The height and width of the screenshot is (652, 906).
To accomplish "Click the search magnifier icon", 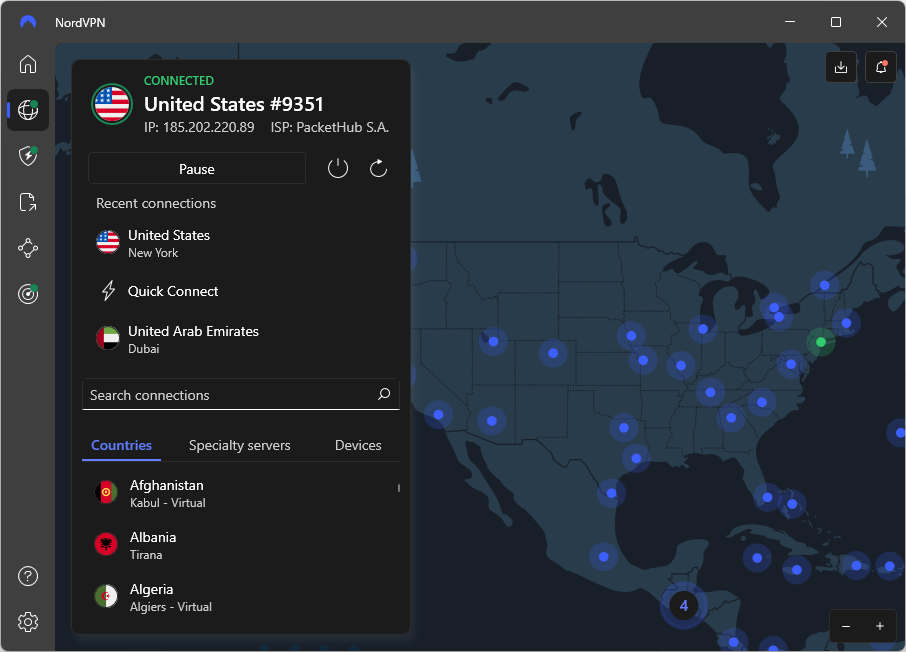I will coord(384,394).
